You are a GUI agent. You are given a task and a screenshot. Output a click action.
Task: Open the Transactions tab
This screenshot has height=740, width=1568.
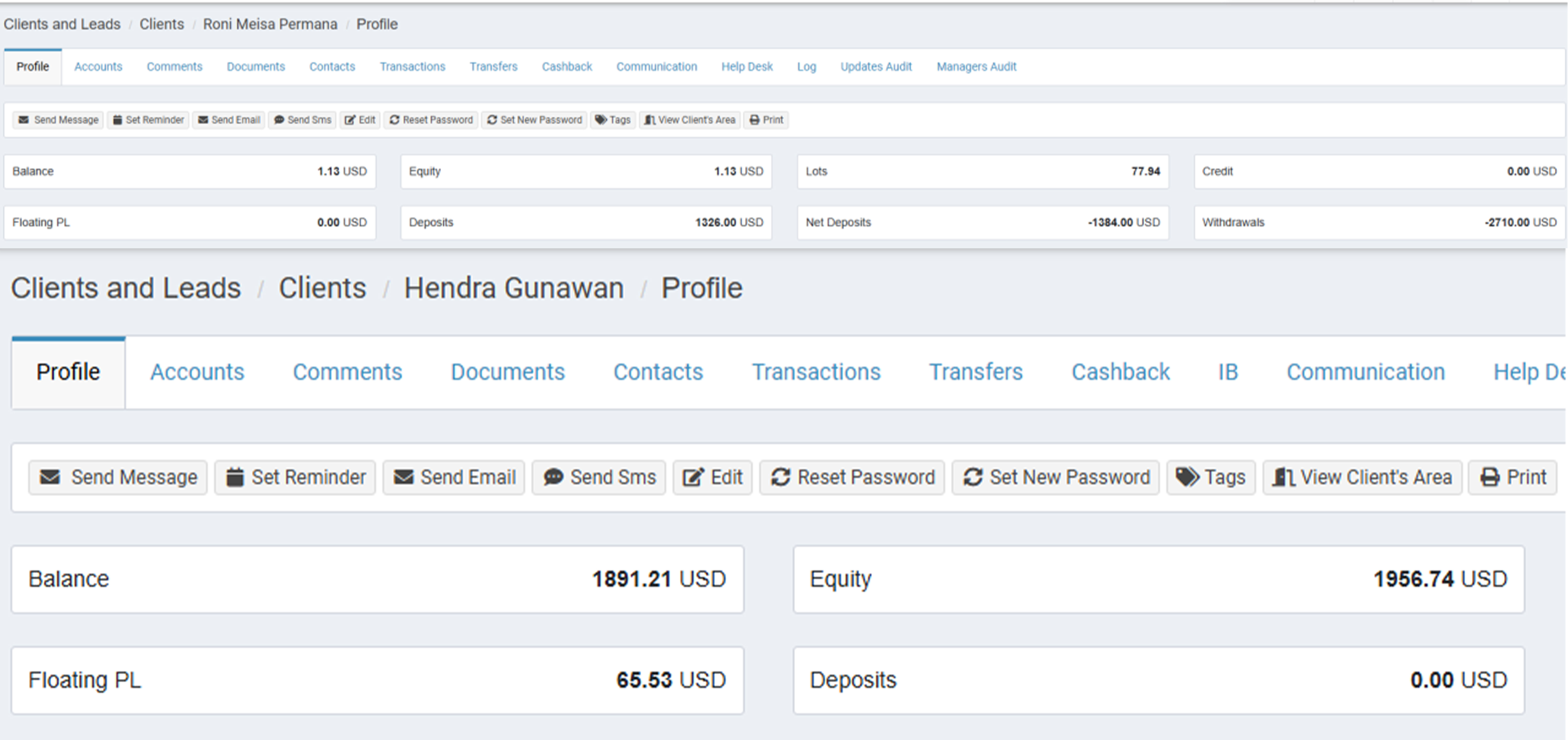point(817,372)
